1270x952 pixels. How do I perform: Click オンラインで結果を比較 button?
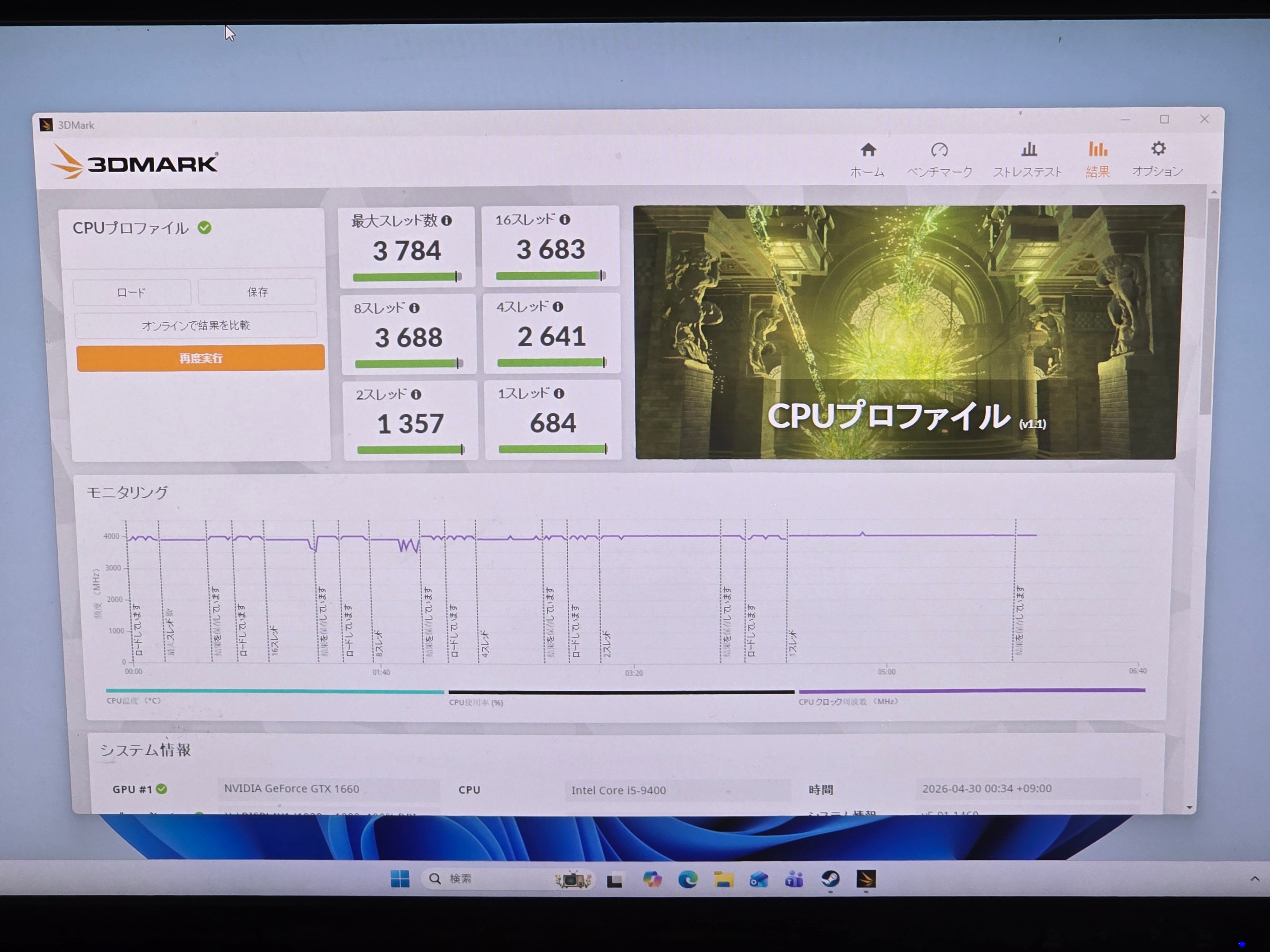196,325
